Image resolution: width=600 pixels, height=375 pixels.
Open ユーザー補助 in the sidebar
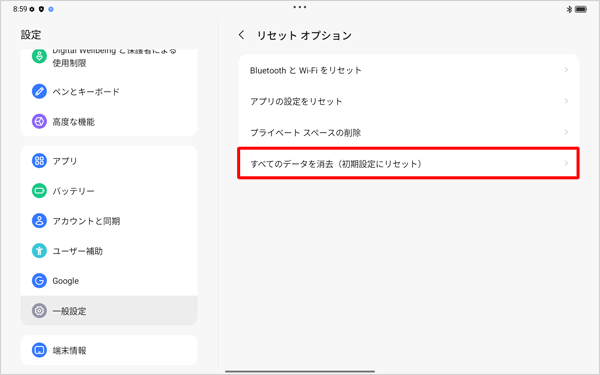pos(109,251)
